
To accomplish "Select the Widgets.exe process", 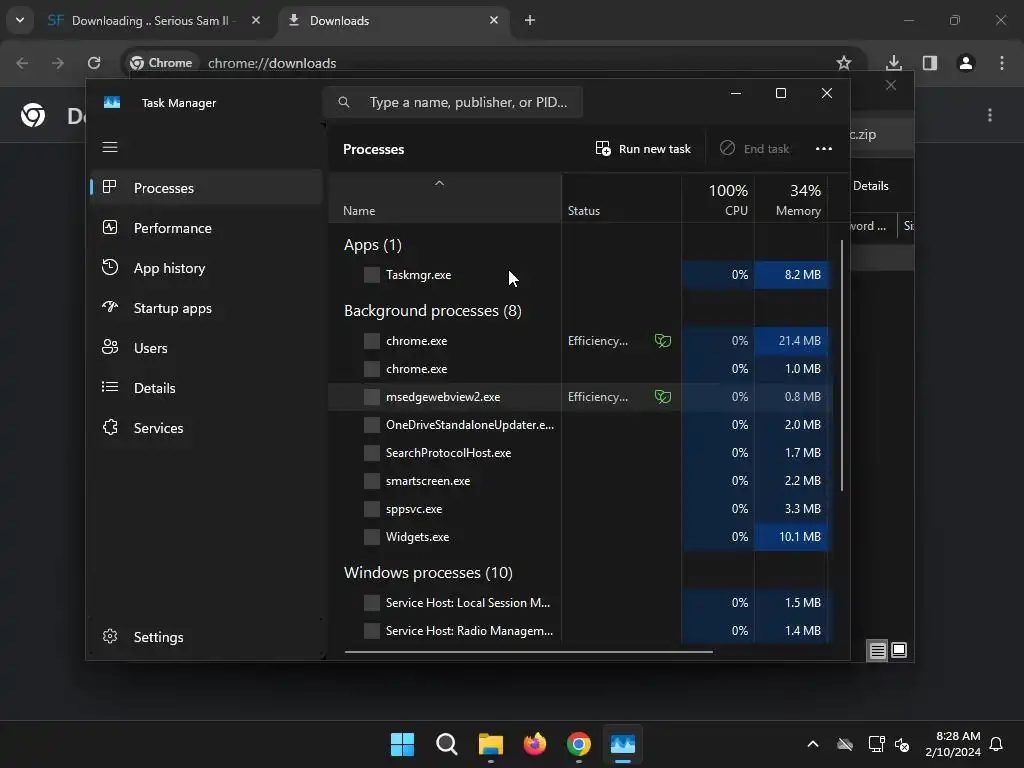I will click(x=579, y=537).
